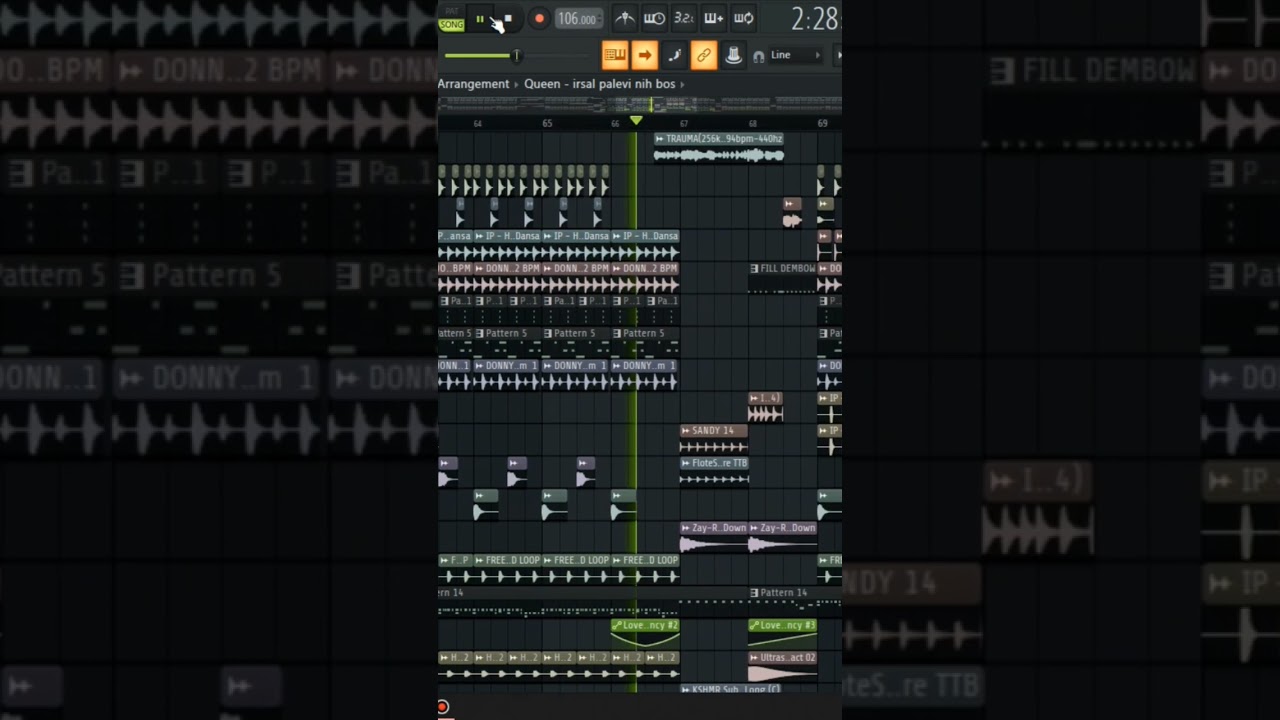Select the 'Ultras..act 02' audio clip
The image size is (1280, 720).
(x=783, y=666)
